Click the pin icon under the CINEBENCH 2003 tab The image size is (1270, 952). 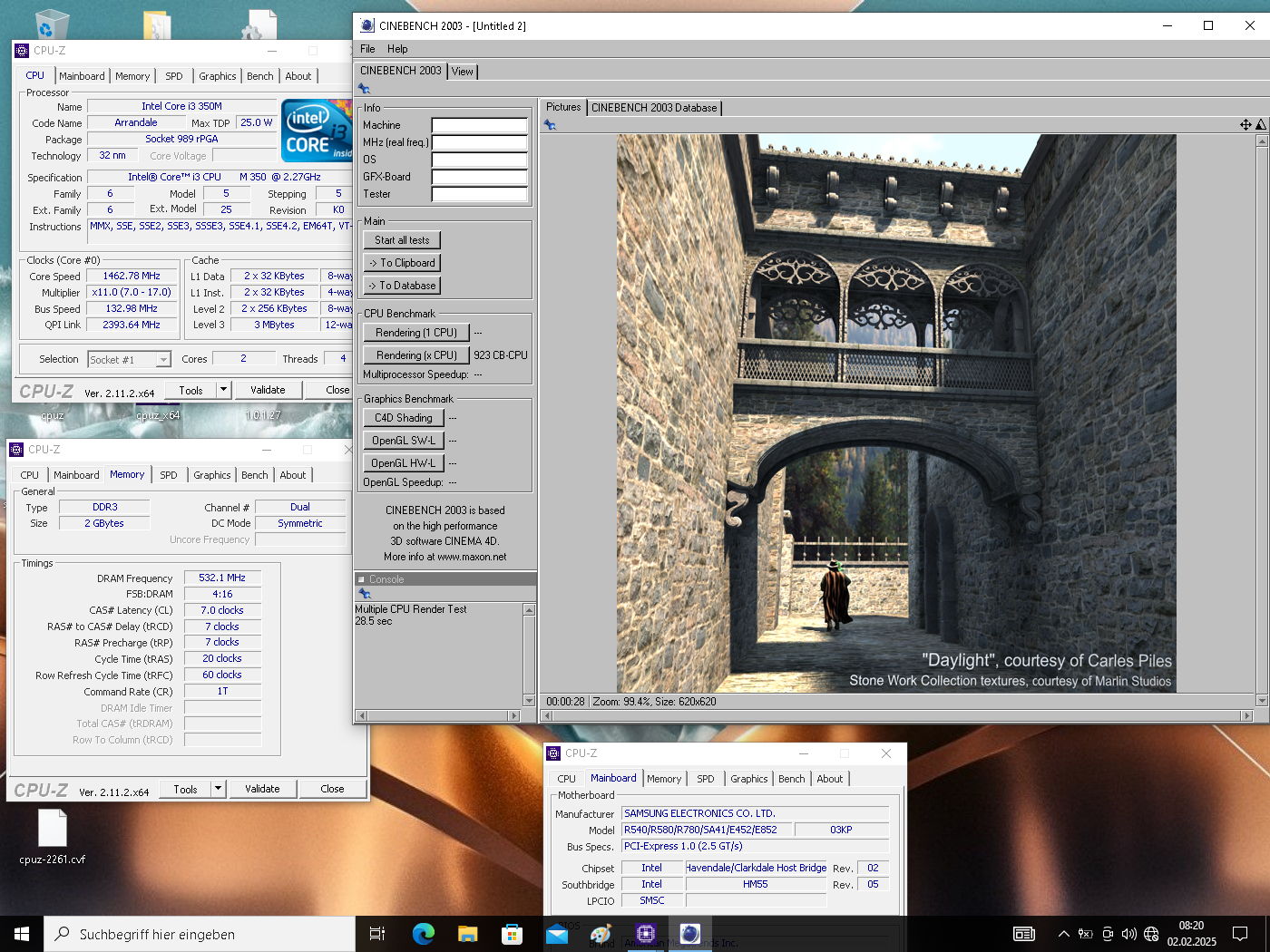pyautogui.click(x=365, y=89)
